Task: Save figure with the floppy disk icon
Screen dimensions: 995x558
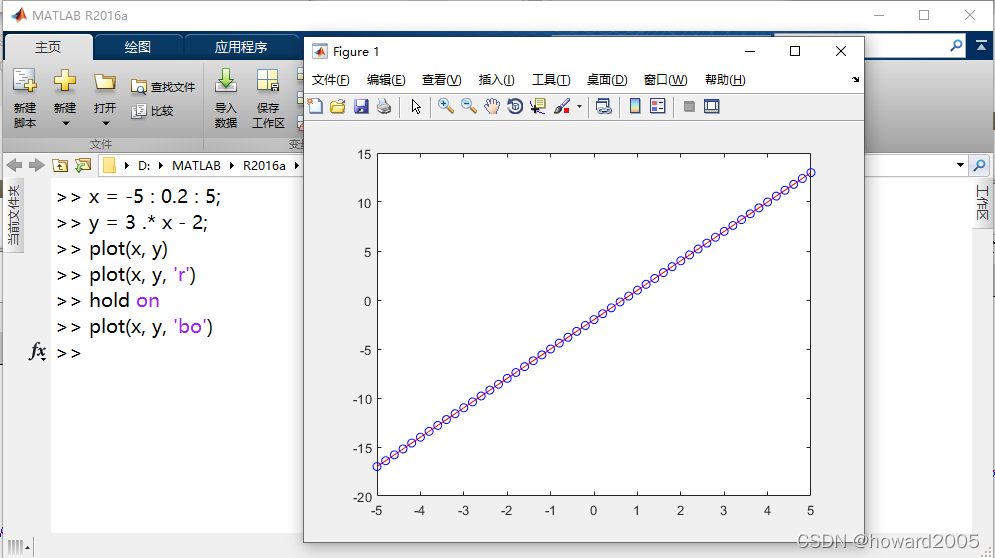Action: (361, 107)
